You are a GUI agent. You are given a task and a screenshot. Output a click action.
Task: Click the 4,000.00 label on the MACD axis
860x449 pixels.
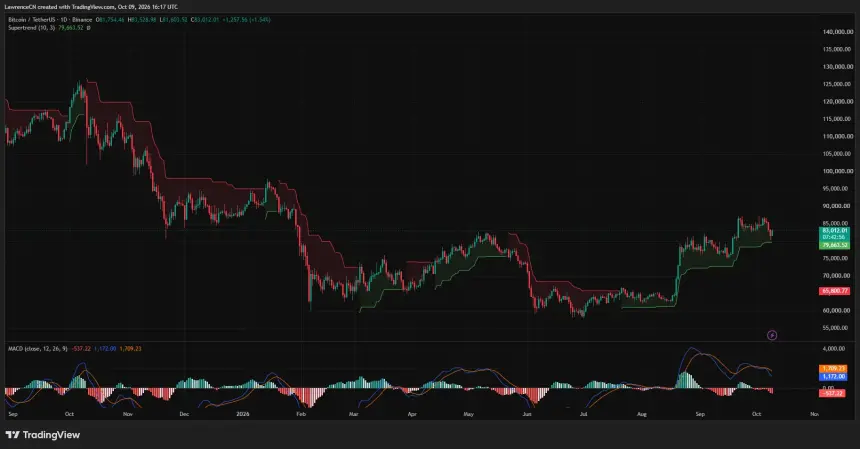coord(835,349)
